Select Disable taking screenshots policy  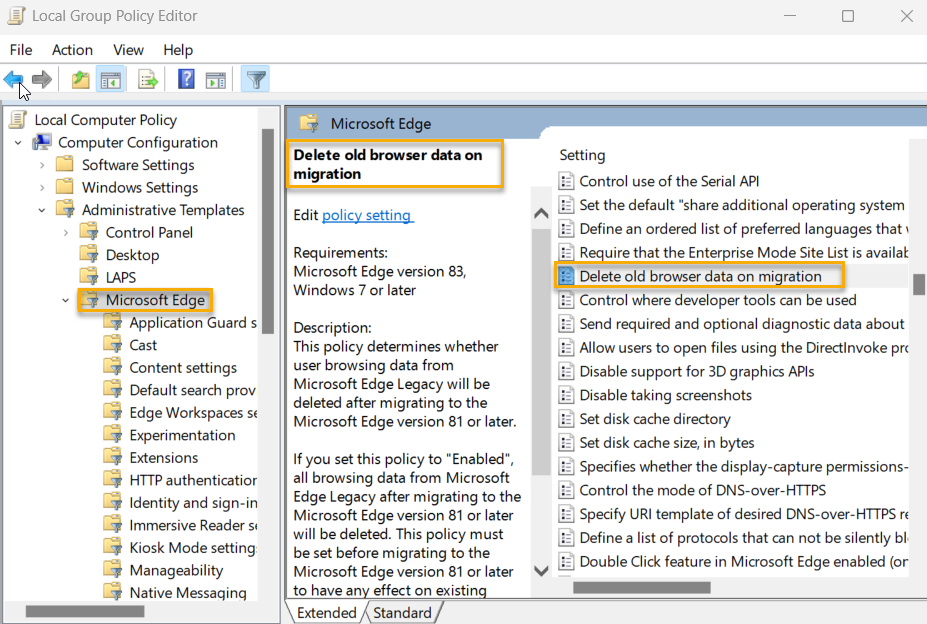pos(665,395)
